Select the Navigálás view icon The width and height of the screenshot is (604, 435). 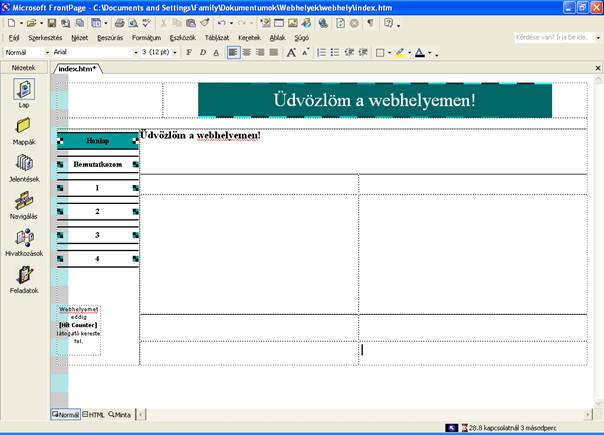point(23,202)
